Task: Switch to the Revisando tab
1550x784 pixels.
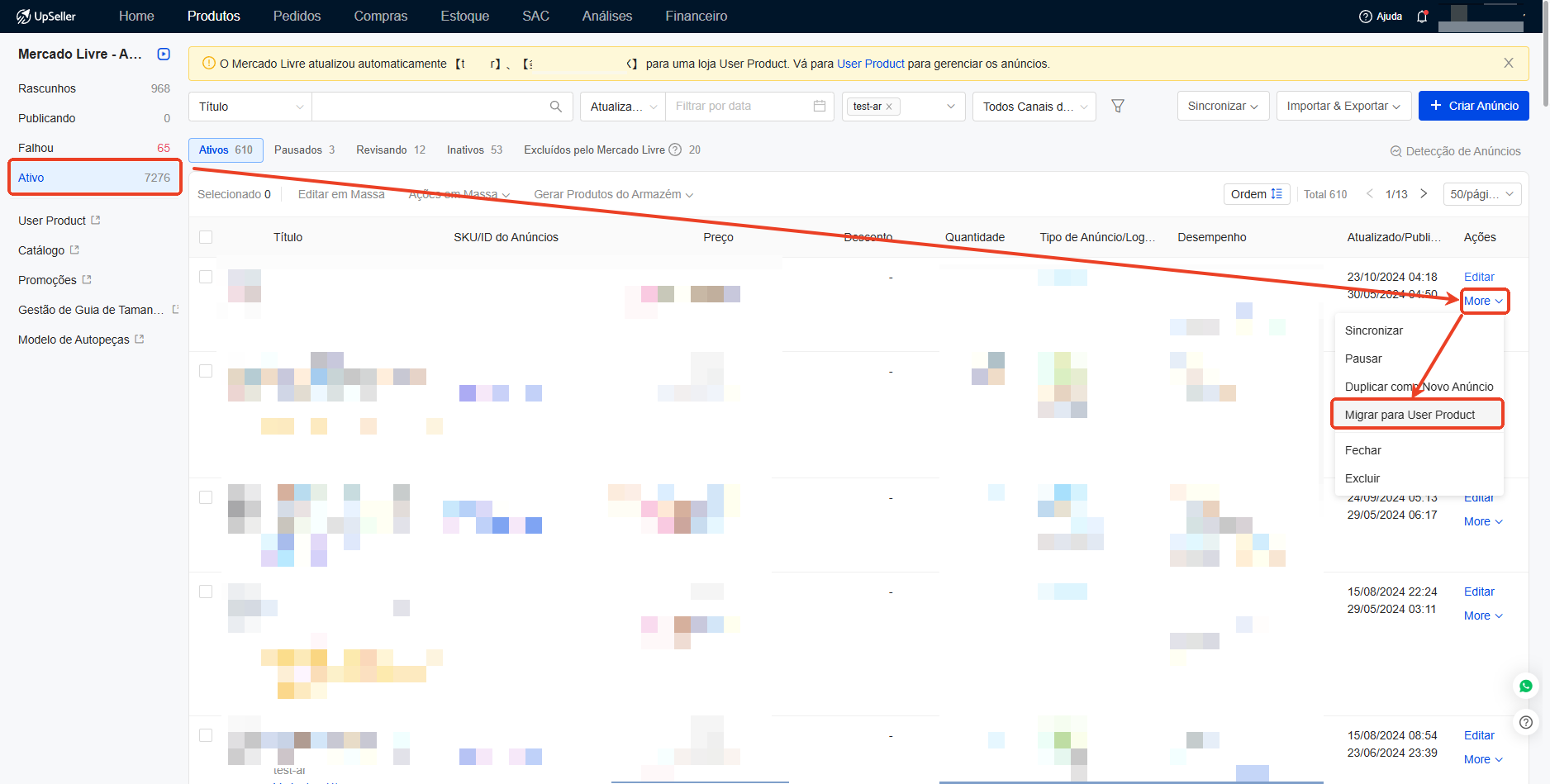Action: (x=391, y=150)
